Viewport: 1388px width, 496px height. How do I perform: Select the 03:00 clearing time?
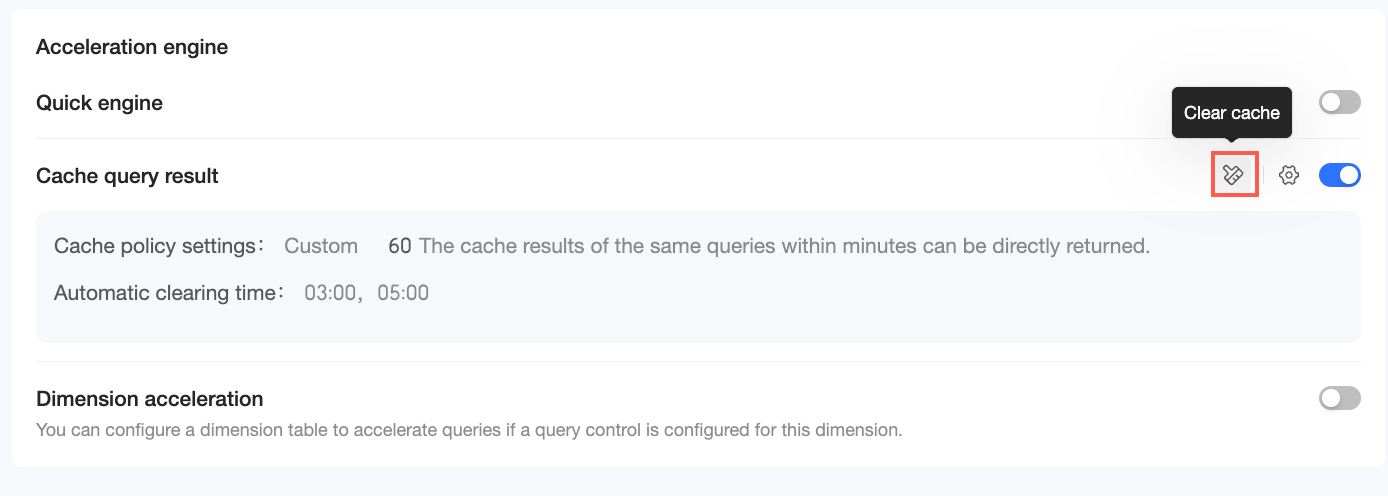pos(327,293)
